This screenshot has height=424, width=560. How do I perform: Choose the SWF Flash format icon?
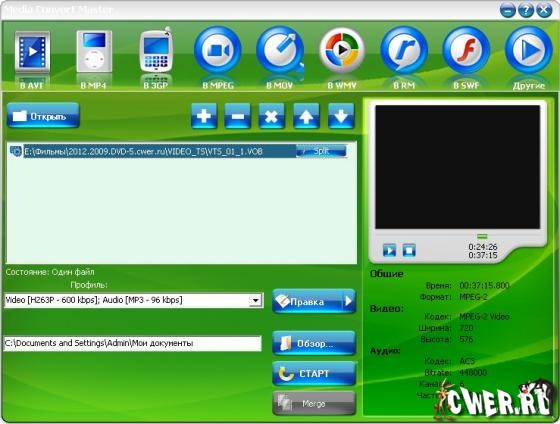(466, 50)
